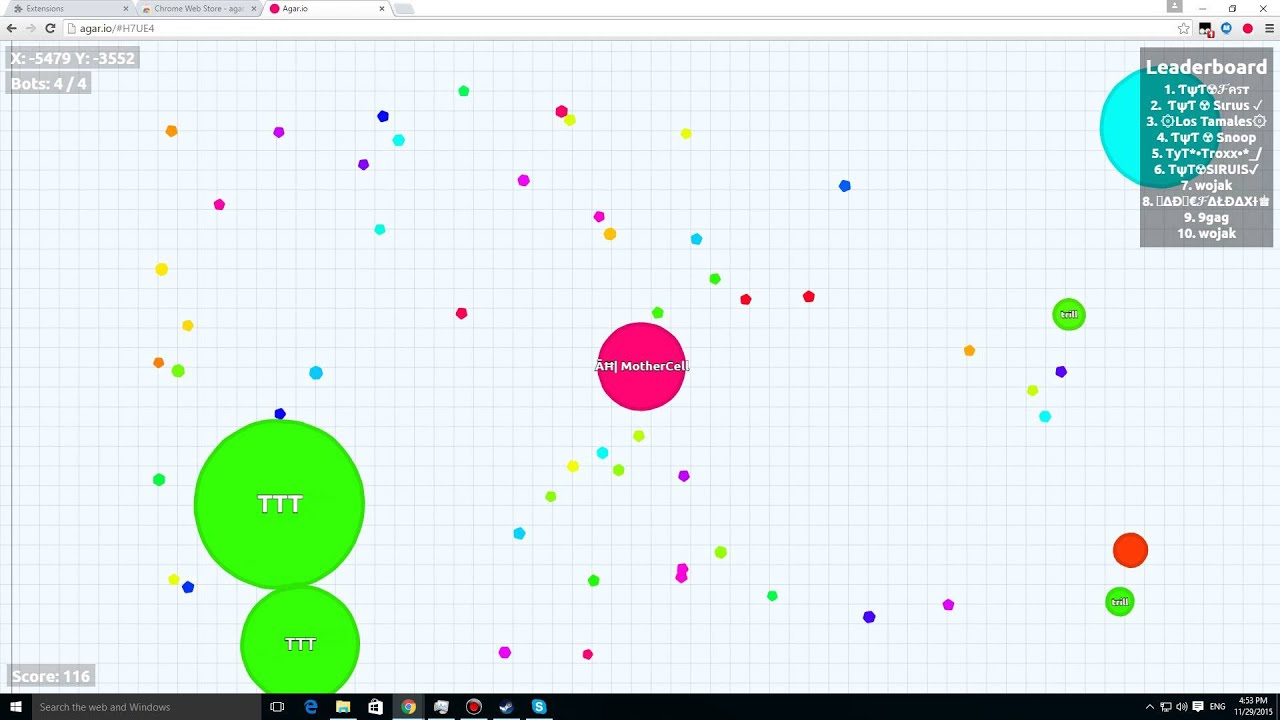Click the small green 'troll' cell near orange-red cell
1280x720 pixels.
click(x=1120, y=602)
